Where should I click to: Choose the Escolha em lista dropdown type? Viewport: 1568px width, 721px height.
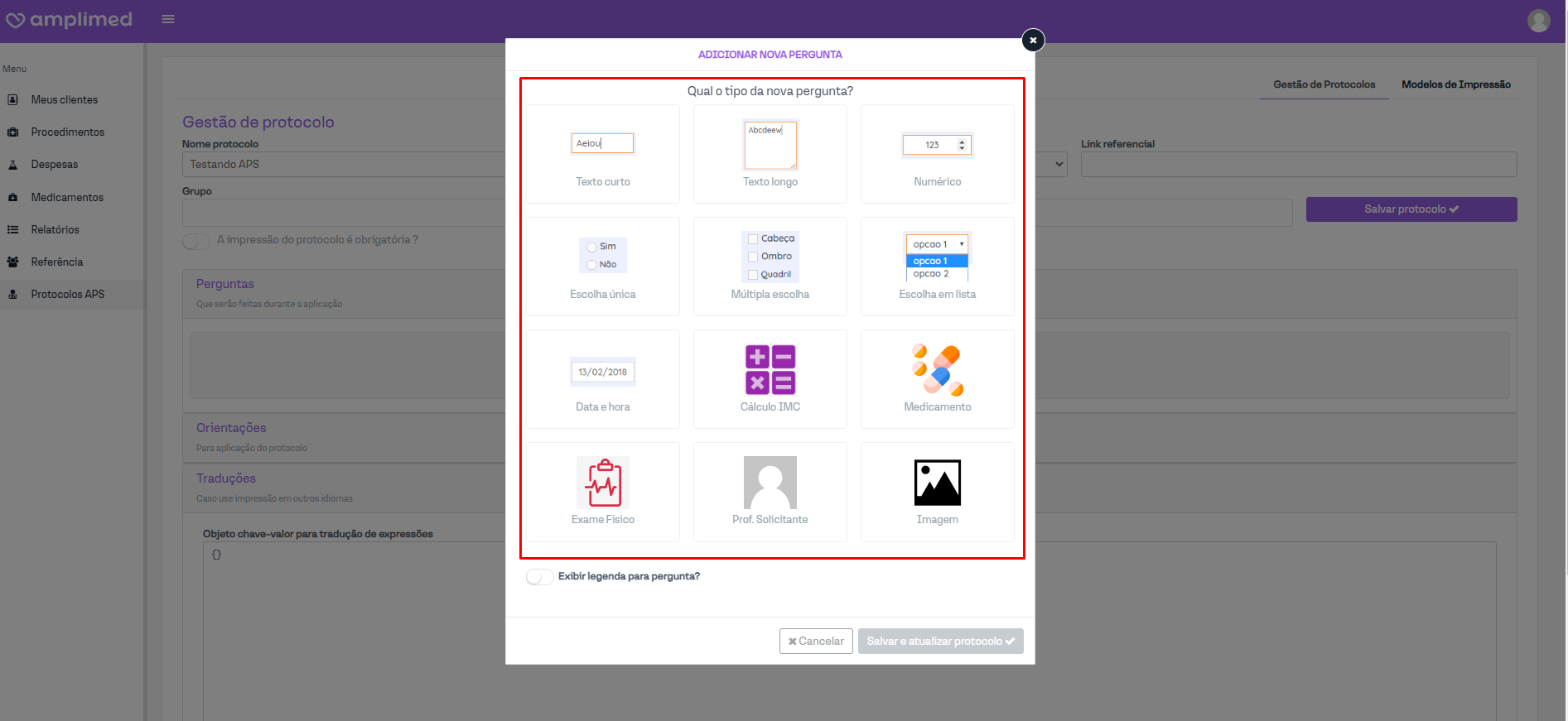coord(937,267)
